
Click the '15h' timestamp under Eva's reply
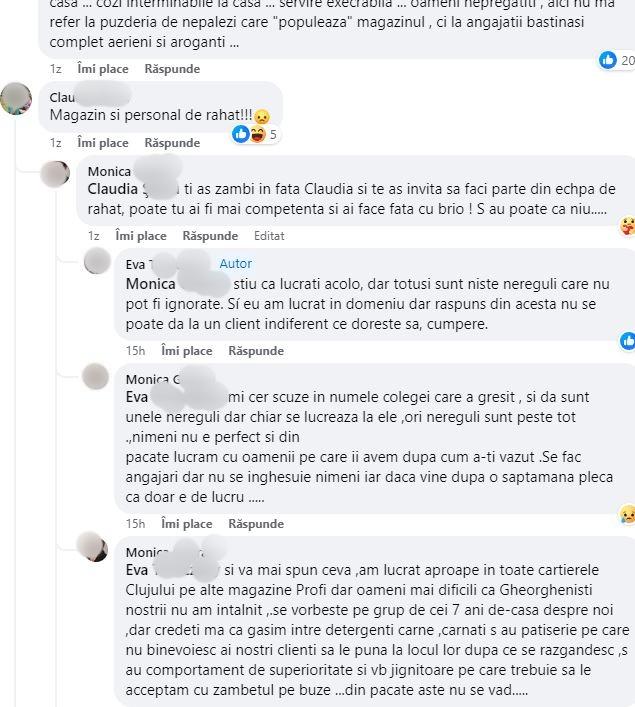[x=135, y=351]
